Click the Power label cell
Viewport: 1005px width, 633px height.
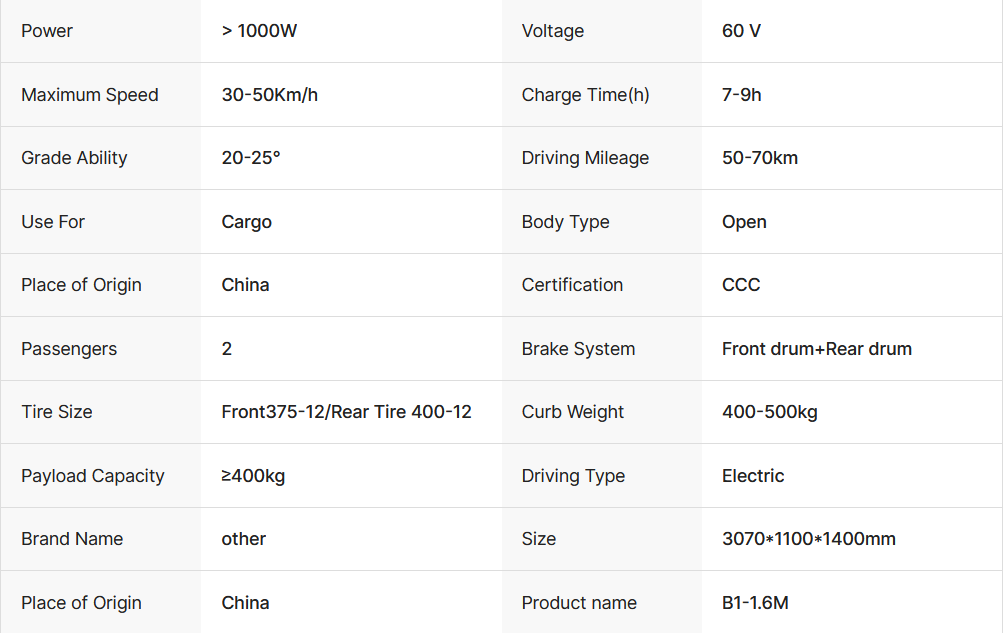click(x=47, y=31)
